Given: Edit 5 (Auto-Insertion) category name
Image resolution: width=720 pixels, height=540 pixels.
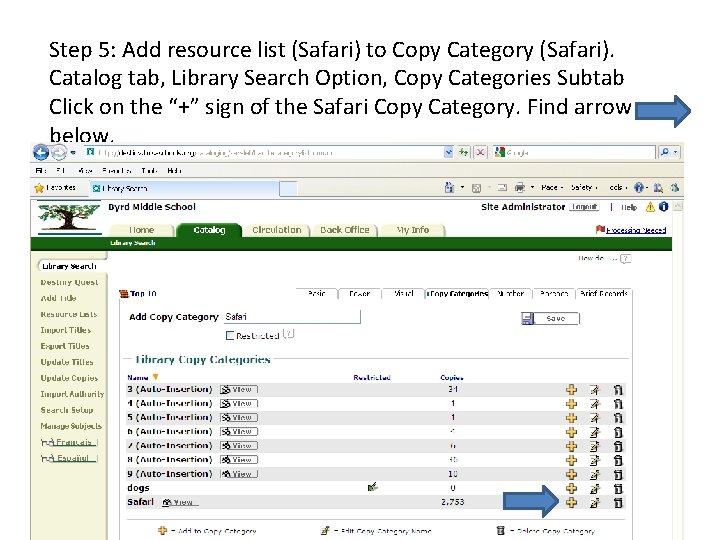Looking at the screenshot, I should 595,418.
